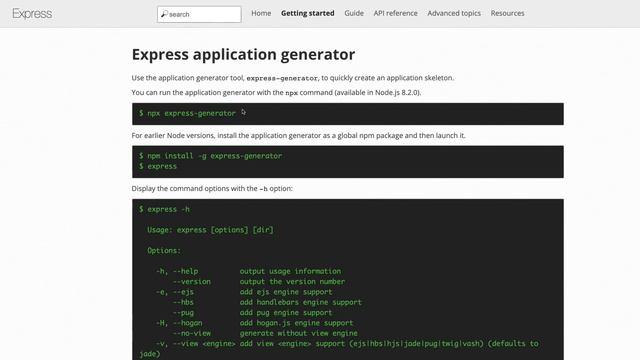
Task: Click the inline express-generator code text
Action: click(x=282, y=78)
